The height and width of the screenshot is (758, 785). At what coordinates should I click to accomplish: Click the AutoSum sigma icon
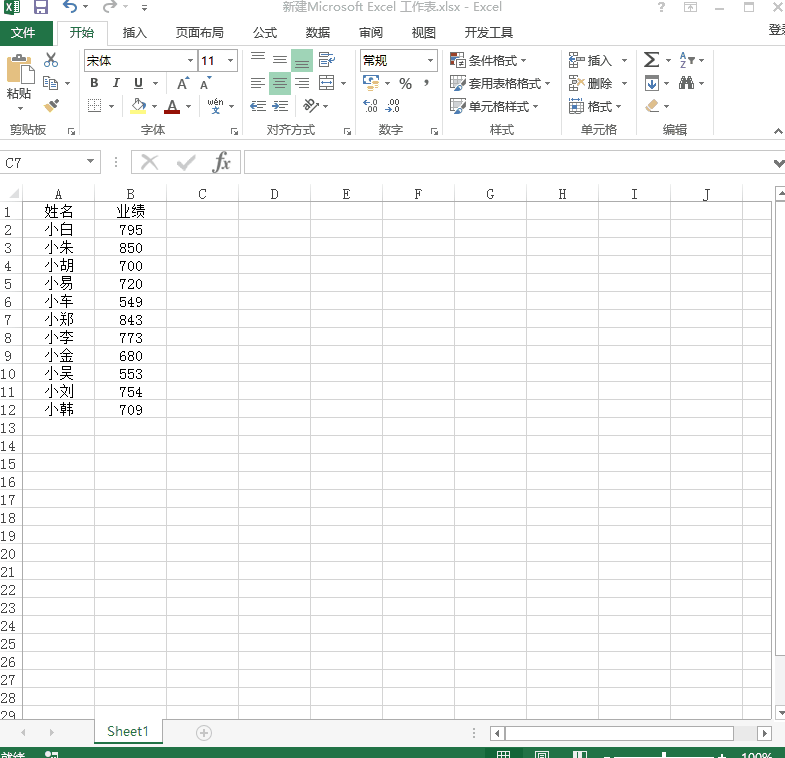(x=651, y=60)
